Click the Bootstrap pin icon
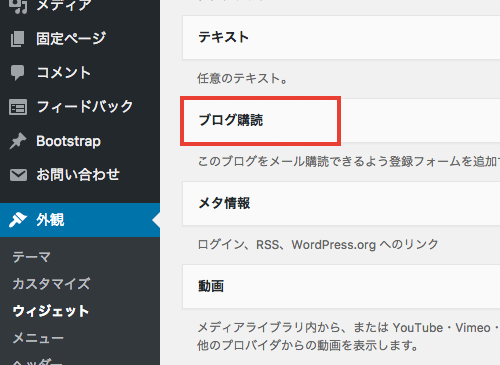Image resolution: width=500 pixels, height=365 pixels. pos(18,141)
